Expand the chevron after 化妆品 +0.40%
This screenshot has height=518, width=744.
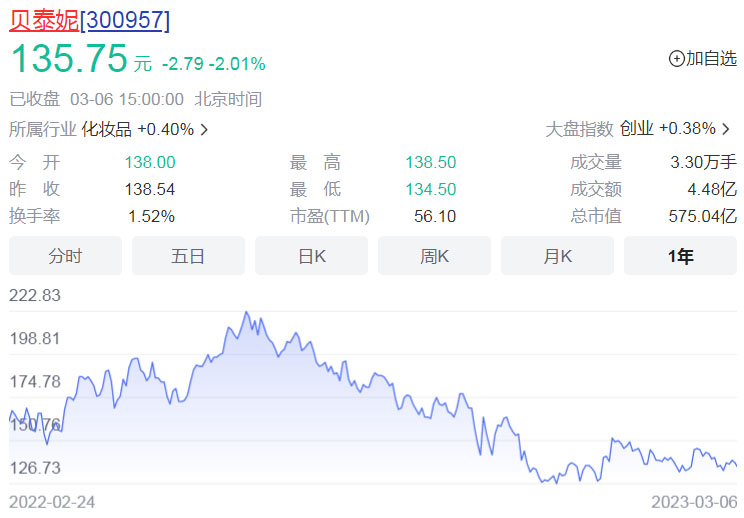tap(204, 129)
